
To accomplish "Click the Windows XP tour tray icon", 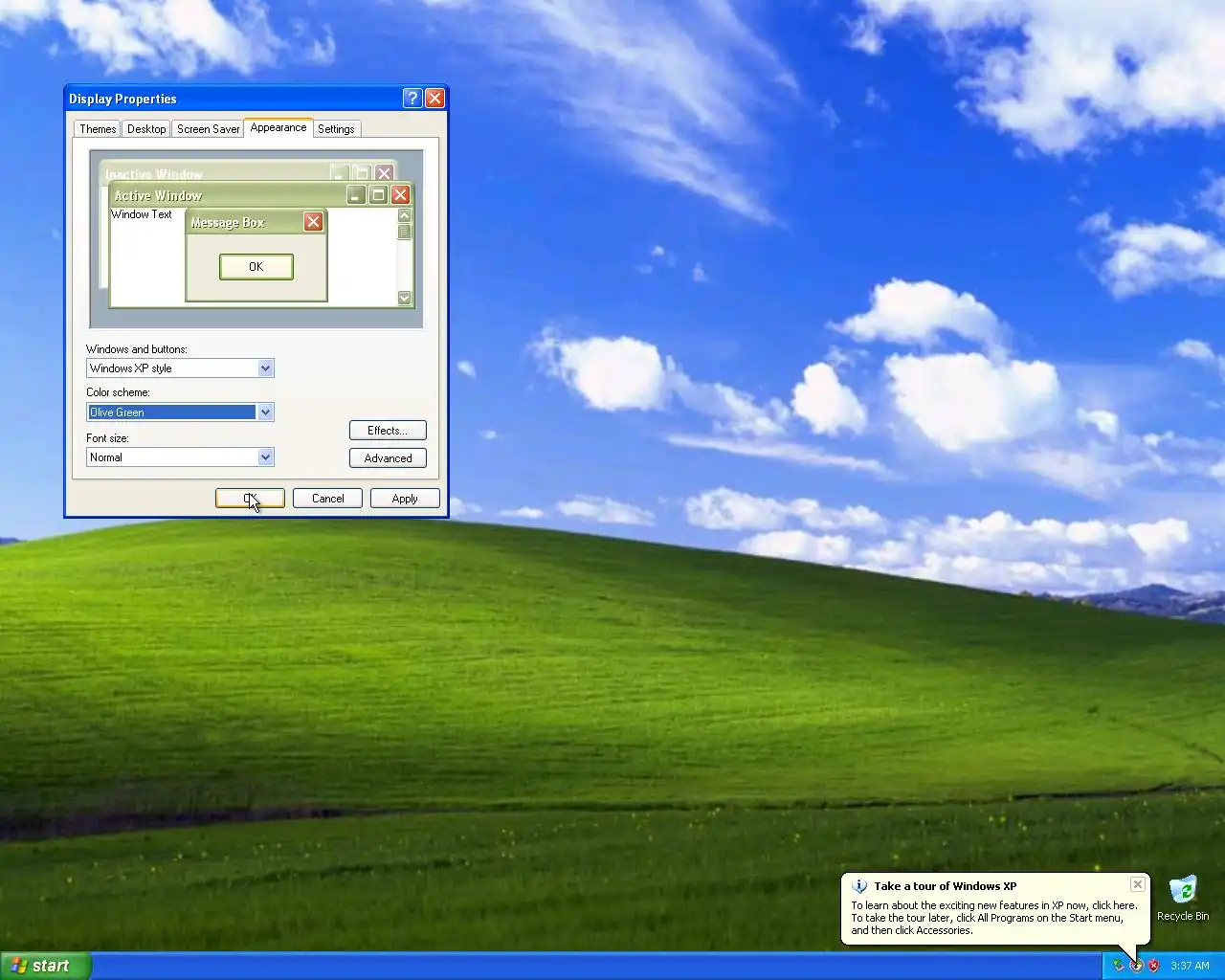I will [x=1136, y=966].
